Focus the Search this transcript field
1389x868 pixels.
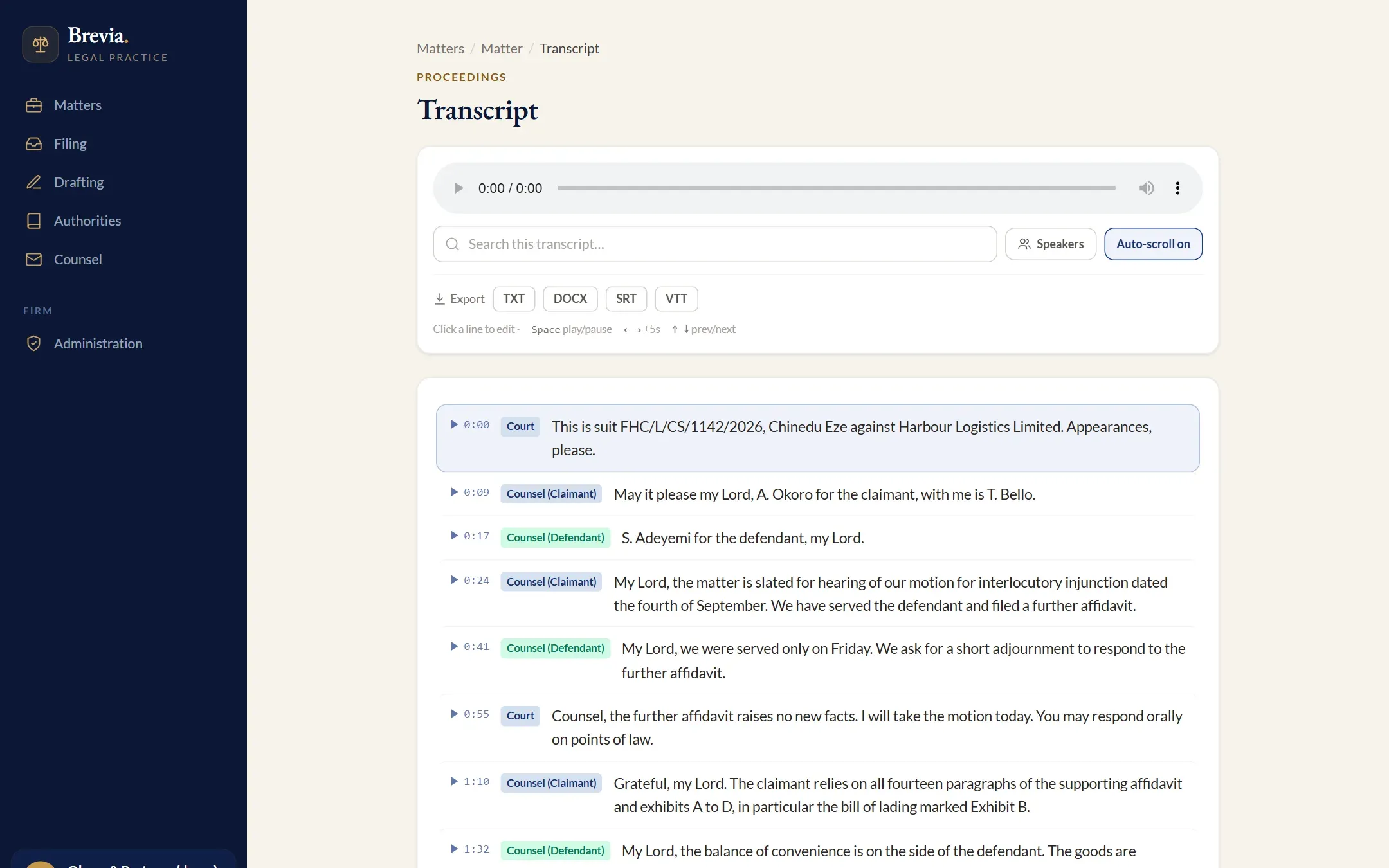[715, 244]
